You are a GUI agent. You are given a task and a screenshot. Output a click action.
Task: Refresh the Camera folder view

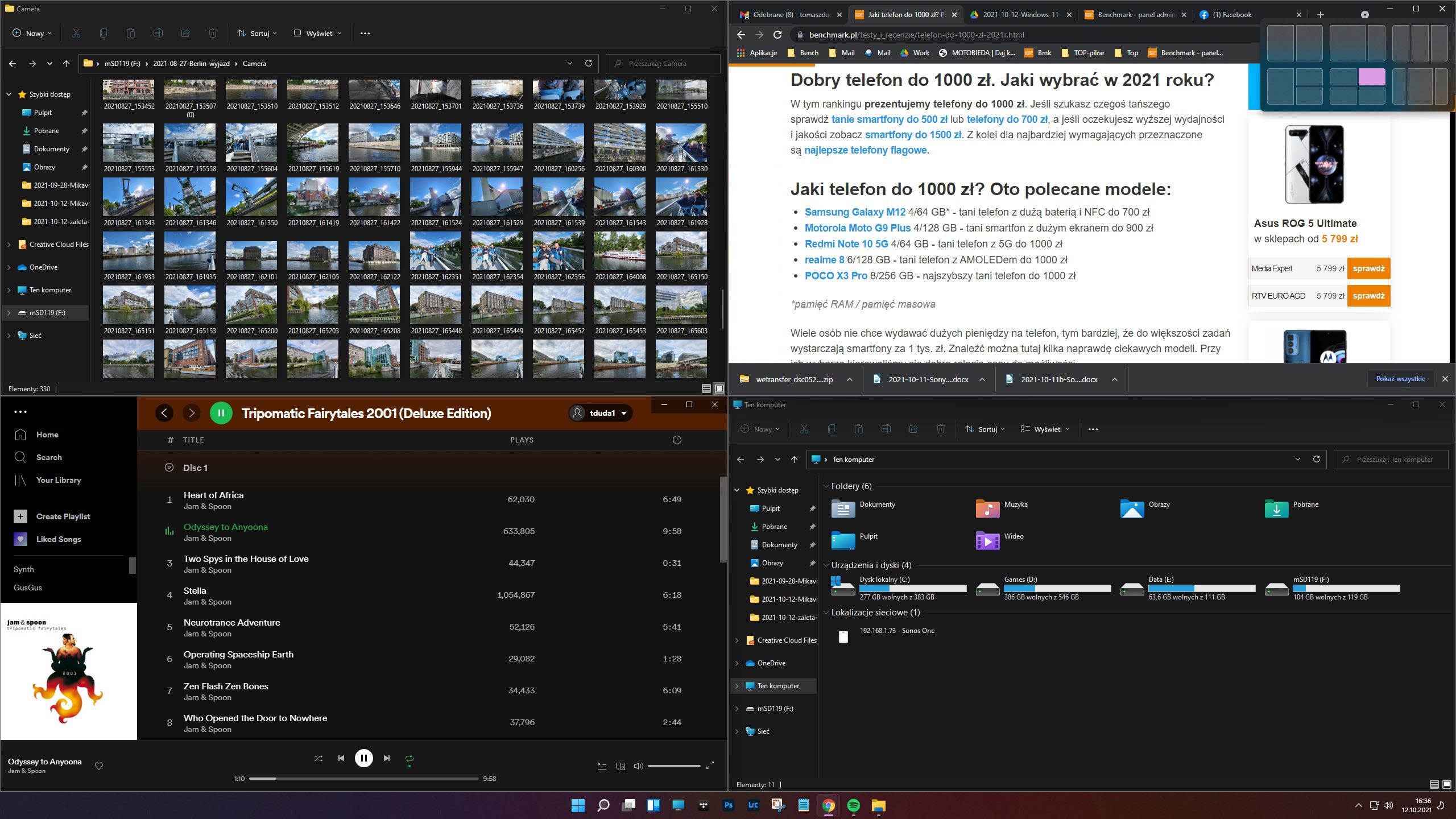point(589,63)
